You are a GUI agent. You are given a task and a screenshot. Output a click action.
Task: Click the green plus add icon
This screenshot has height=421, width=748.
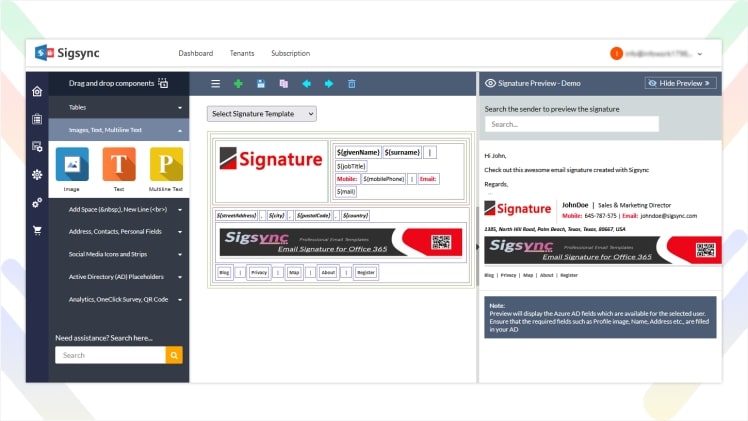[x=238, y=84]
